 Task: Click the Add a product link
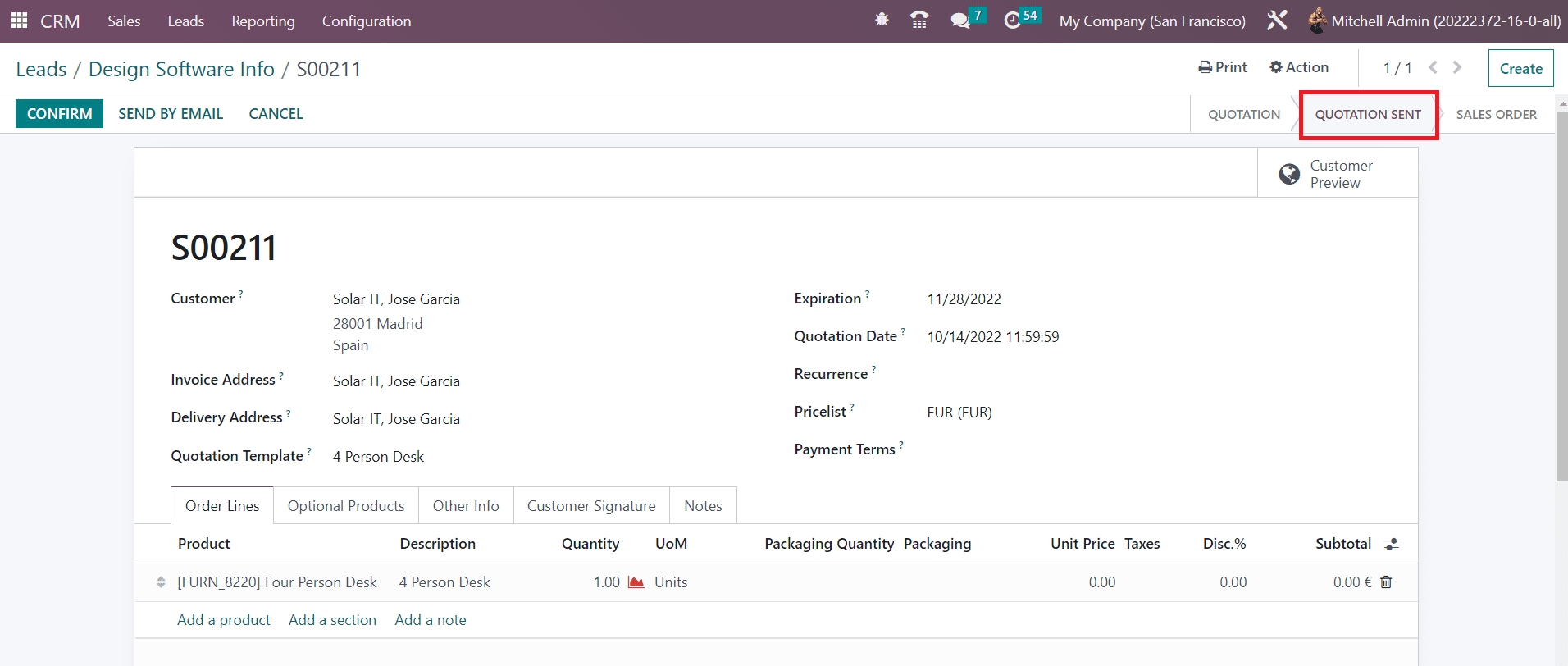click(223, 620)
